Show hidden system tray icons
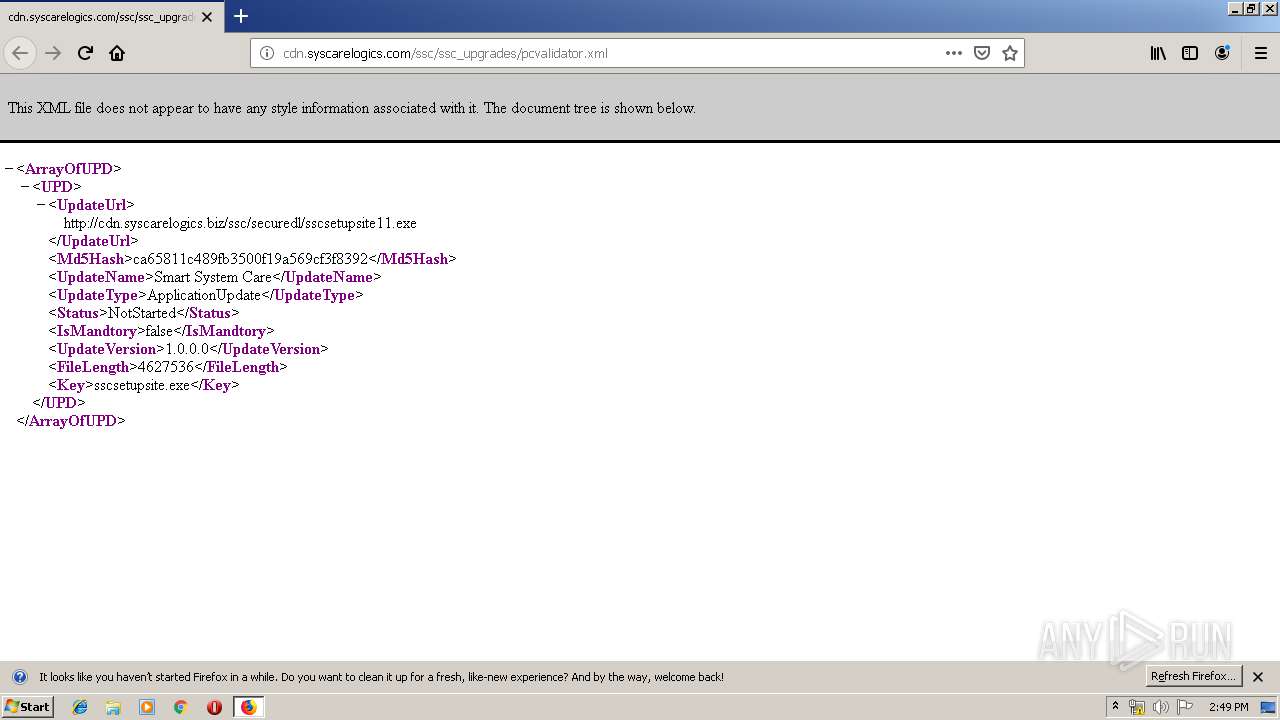The width and height of the screenshot is (1280, 720). (1115, 707)
